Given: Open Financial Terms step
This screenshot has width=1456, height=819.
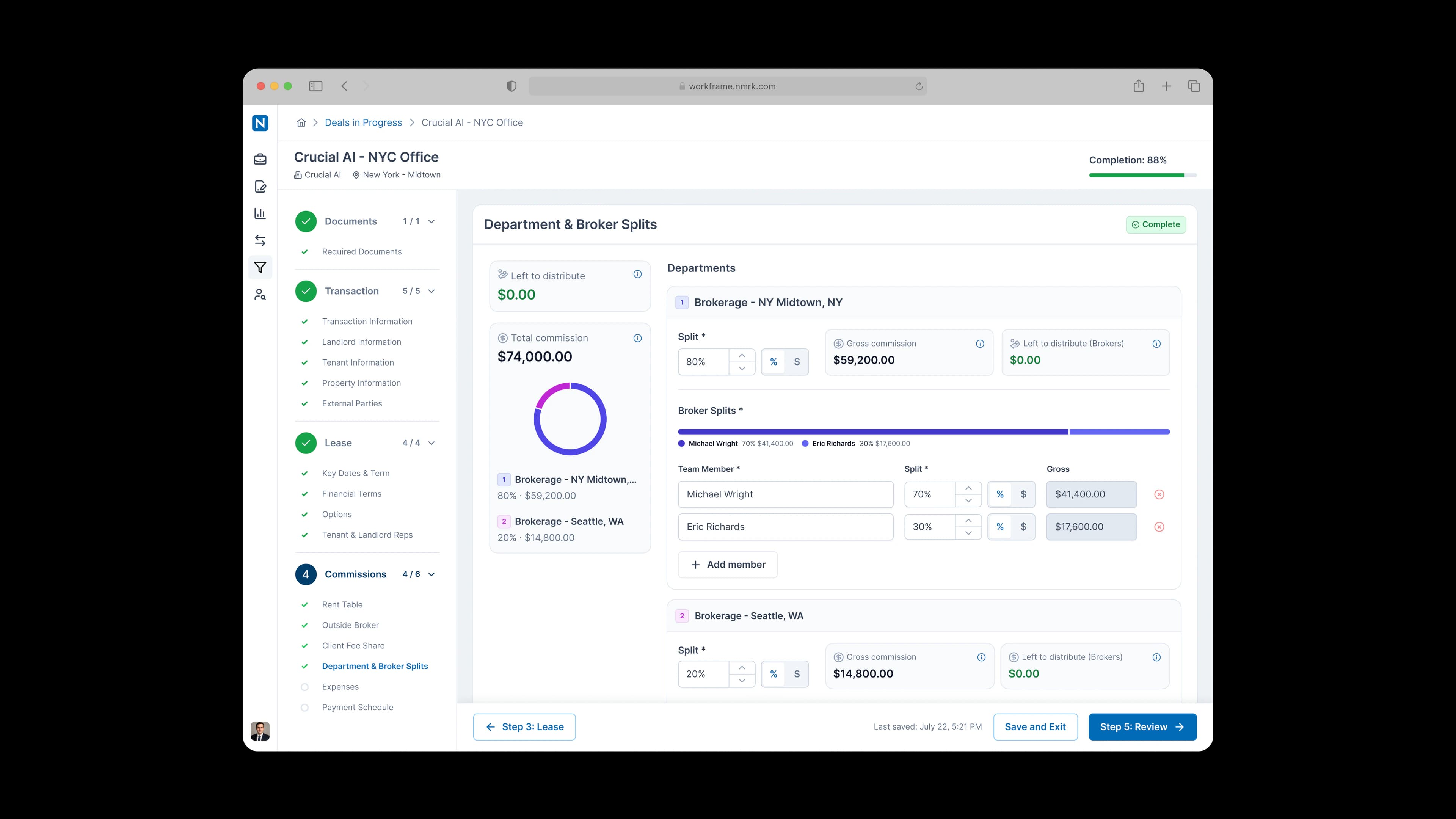Looking at the screenshot, I should pyautogui.click(x=351, y=494).
